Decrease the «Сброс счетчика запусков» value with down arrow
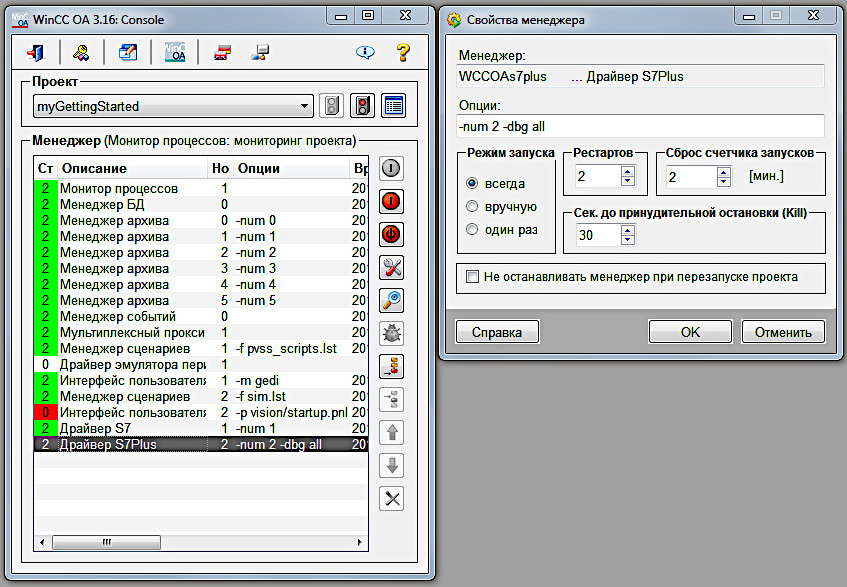847x587 pixels. (x=724, y=181)
